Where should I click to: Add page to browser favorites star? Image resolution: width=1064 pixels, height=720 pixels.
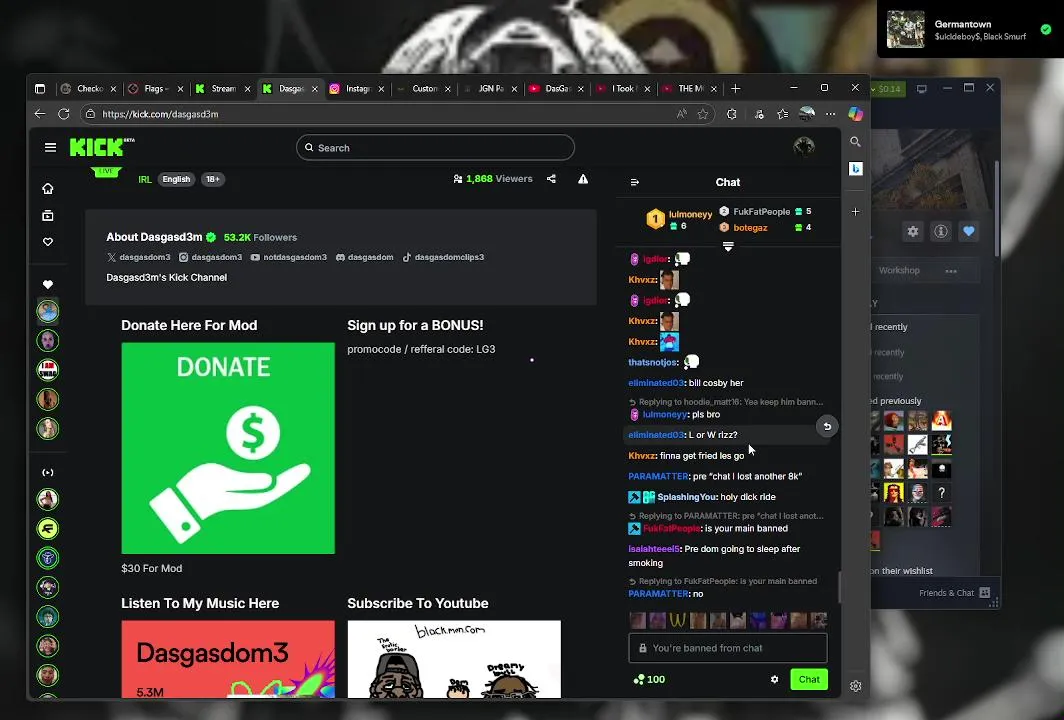[703, 114]
